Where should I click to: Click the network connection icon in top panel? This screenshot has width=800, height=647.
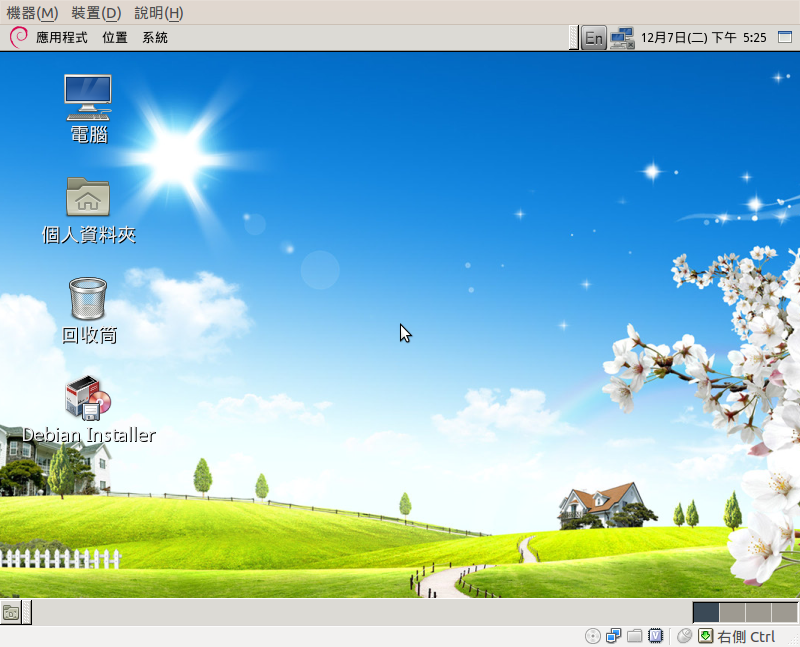[x=623, y=38]
